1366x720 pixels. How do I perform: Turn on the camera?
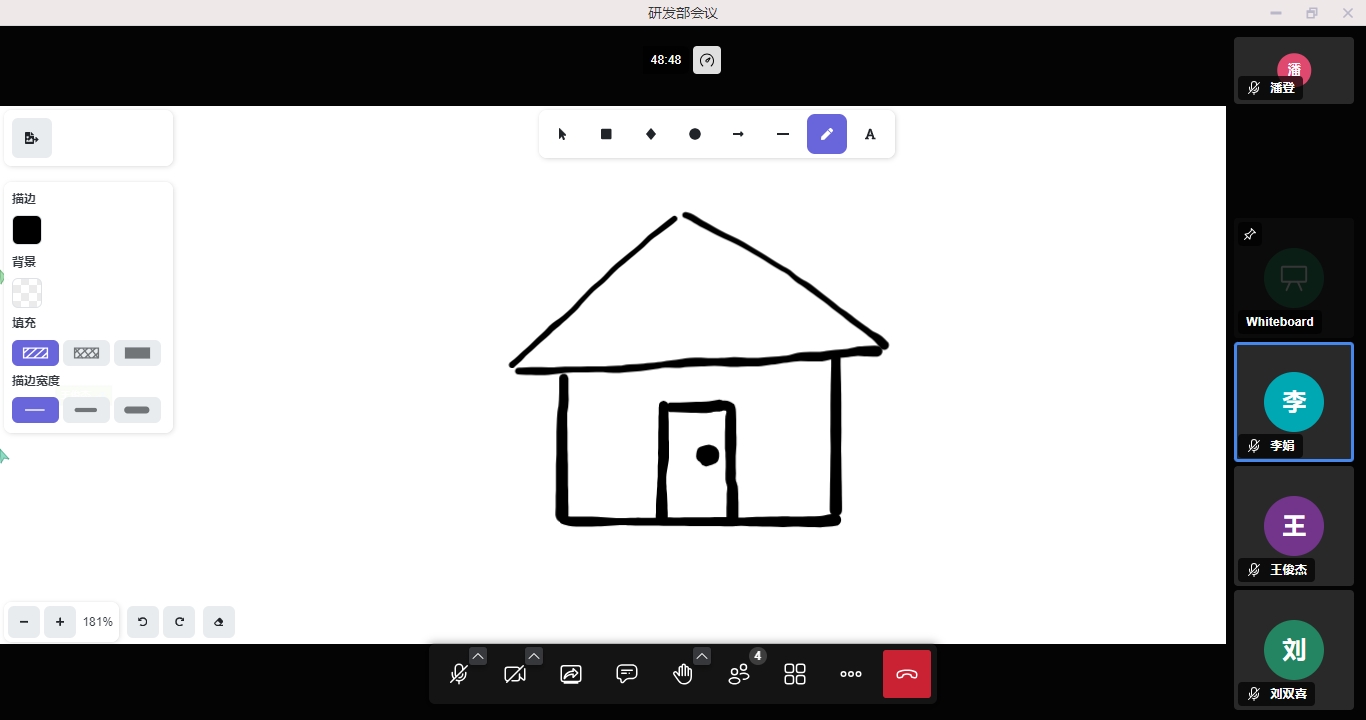[515, 674]
